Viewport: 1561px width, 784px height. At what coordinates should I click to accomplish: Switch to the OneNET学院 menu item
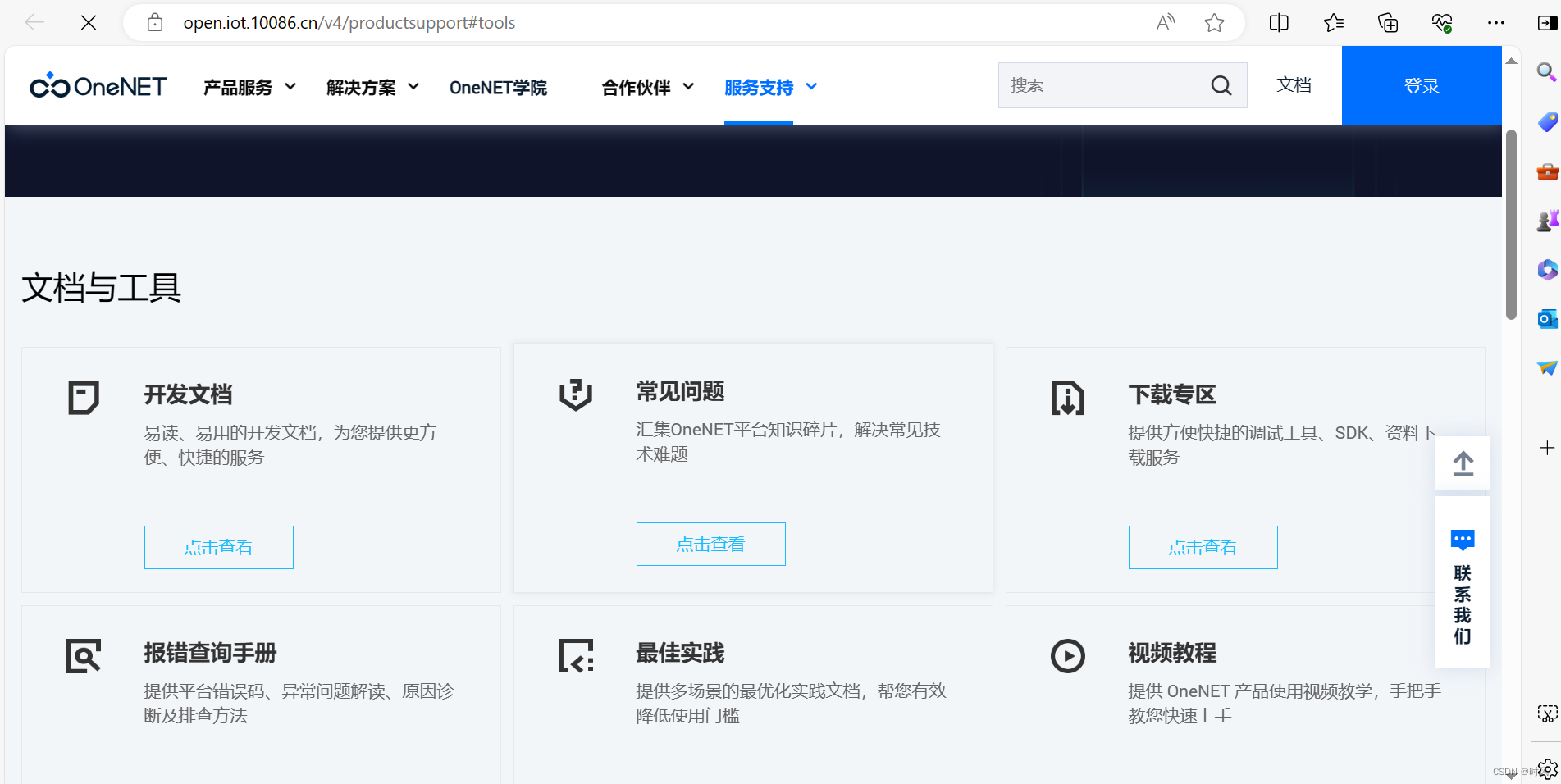(x=498, y=87)
